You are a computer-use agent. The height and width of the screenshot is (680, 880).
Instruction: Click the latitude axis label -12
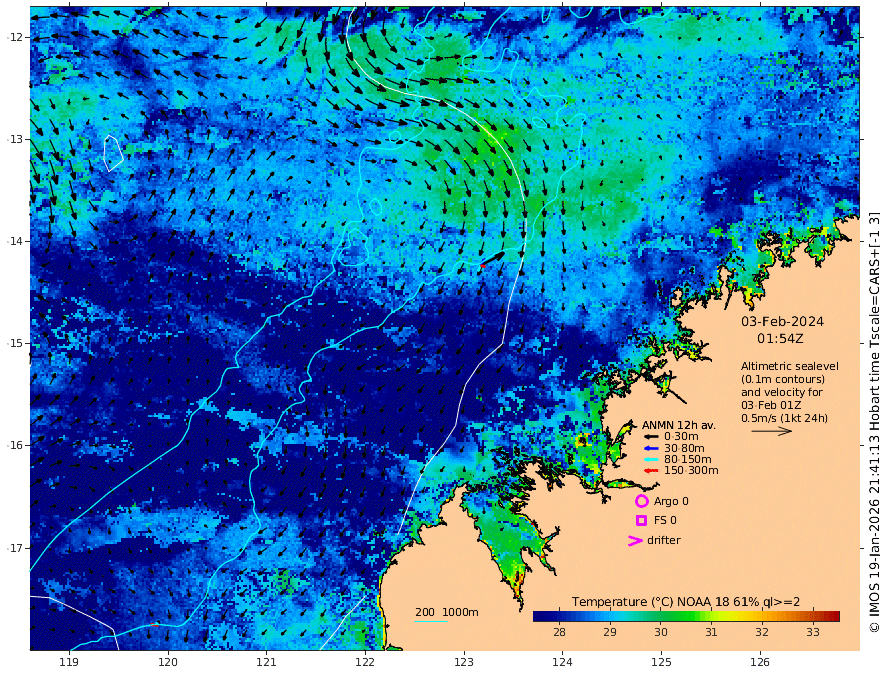(x=15, y=37)
